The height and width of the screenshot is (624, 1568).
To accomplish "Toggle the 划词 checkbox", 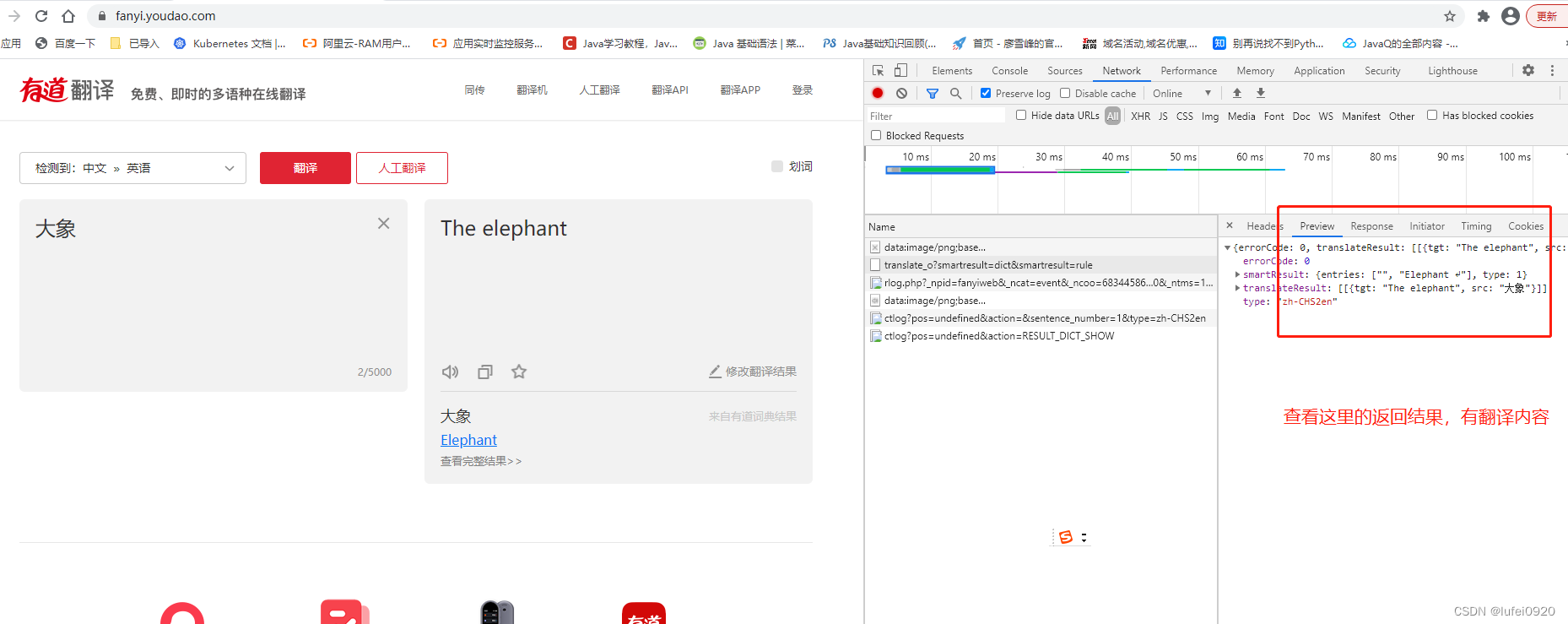I will (777, 166).
